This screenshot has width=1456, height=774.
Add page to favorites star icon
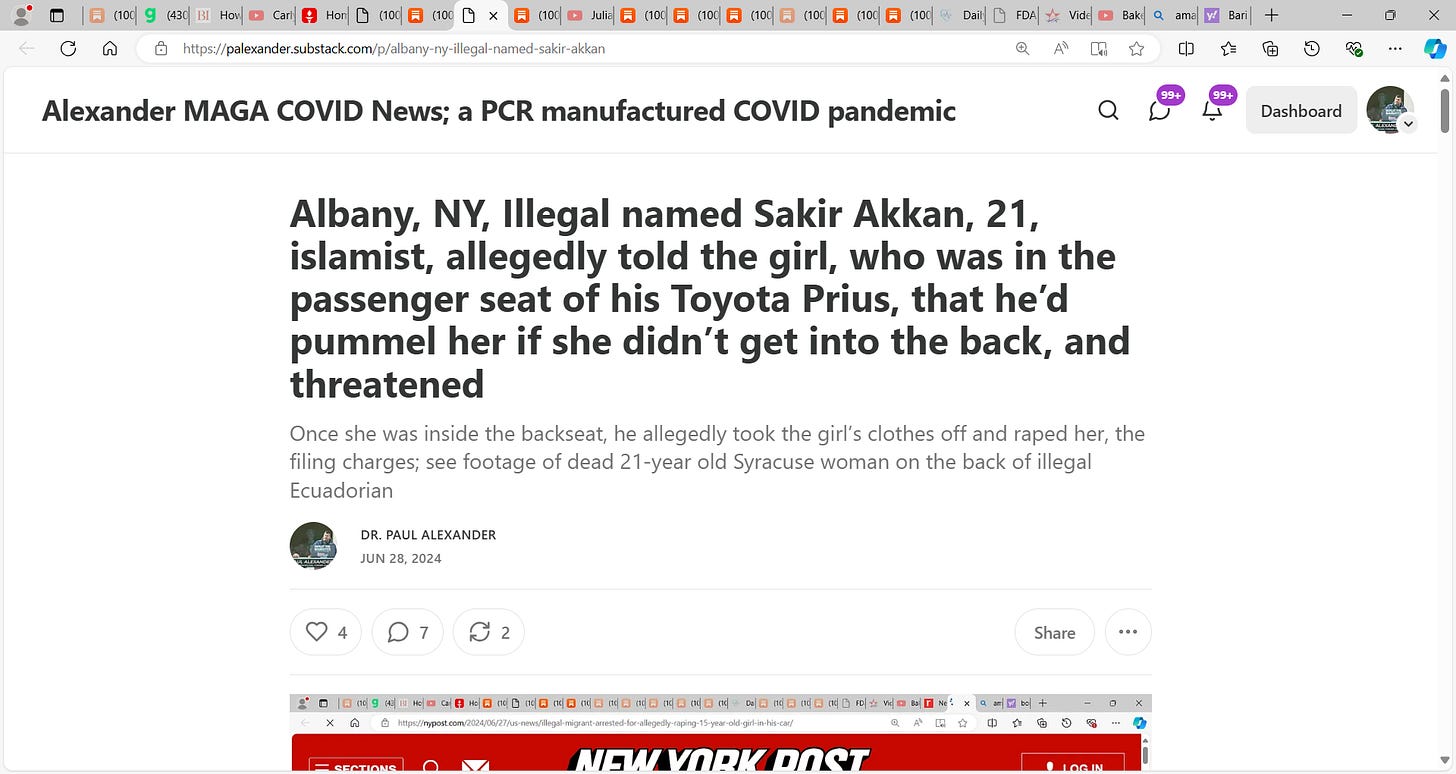coord(1136,48)
